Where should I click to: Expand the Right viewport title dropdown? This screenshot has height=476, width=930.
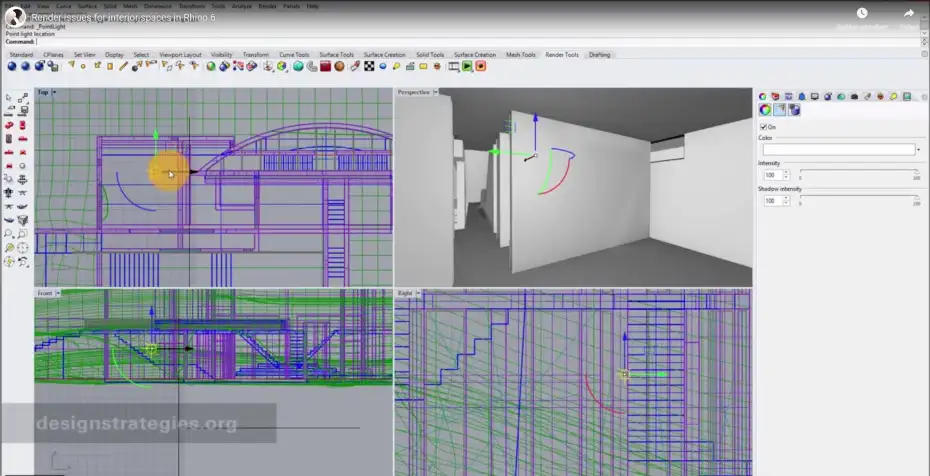[418, 293]
